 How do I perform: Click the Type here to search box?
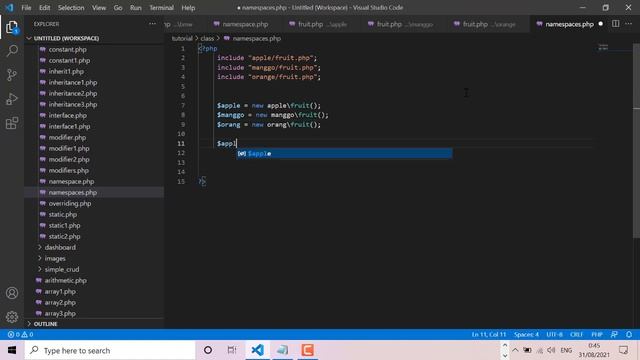(x=110, y=350)
